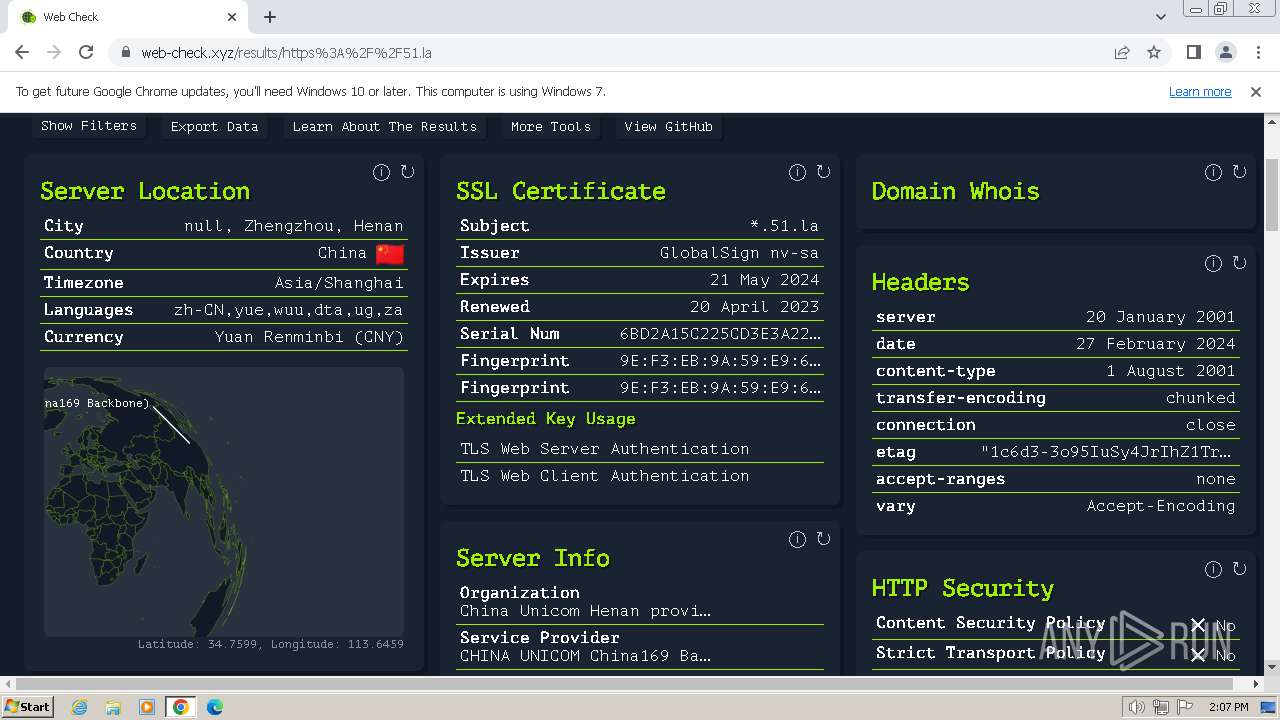Viewport: 1280px width, 720px height.
Task: Select the Web Check browser tab
Action: [129, 17]
